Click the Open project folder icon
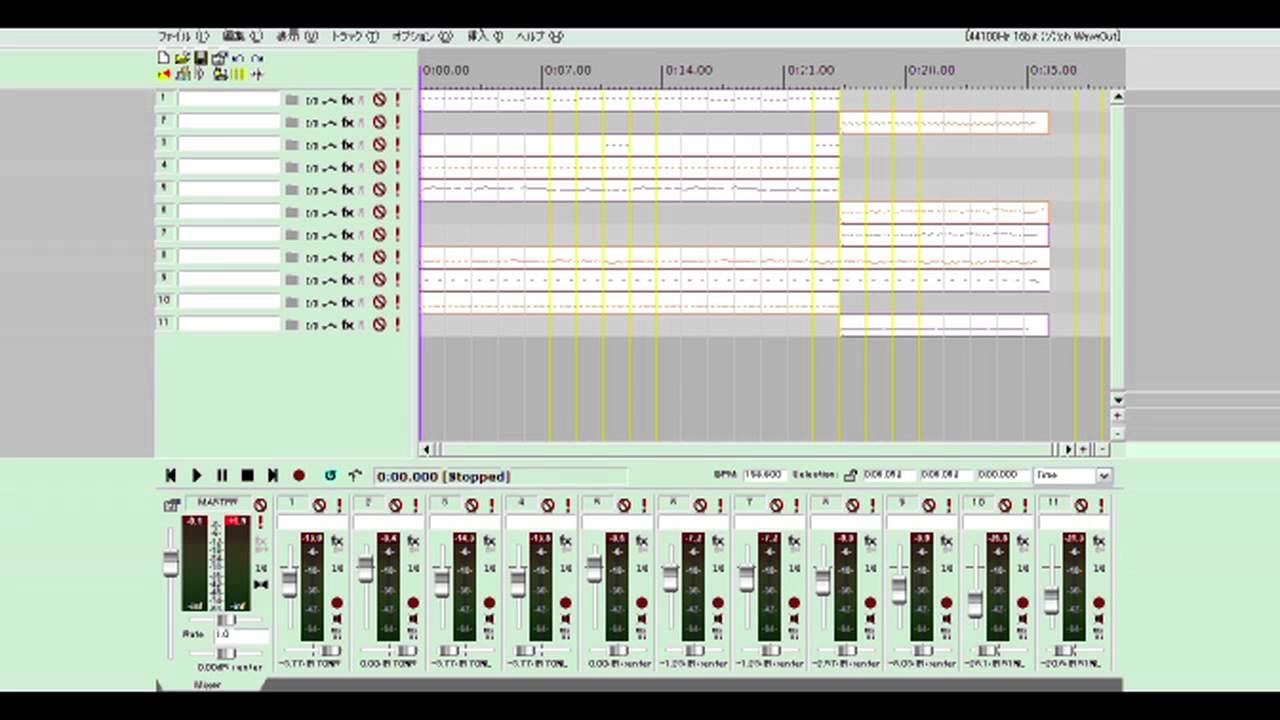Viewport: 1280px width, 720px height. pos(182,59)
